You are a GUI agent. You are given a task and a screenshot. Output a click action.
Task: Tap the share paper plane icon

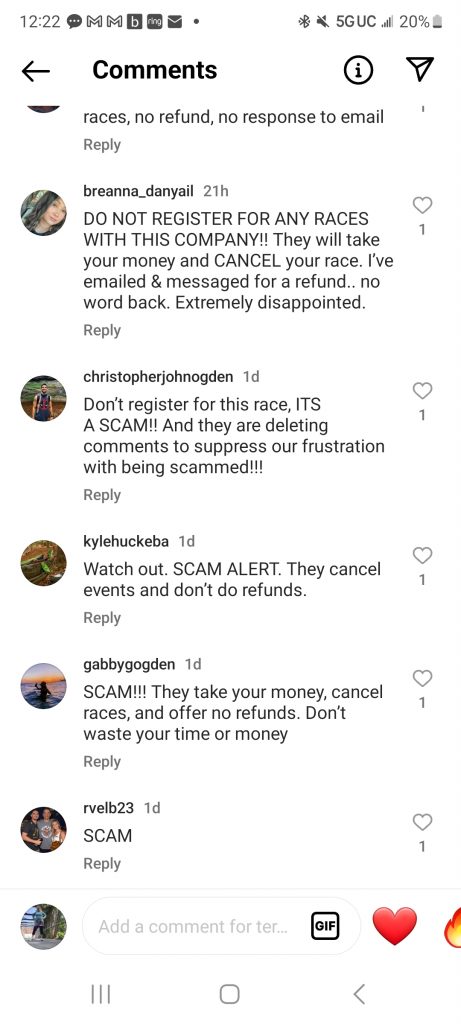420,70
